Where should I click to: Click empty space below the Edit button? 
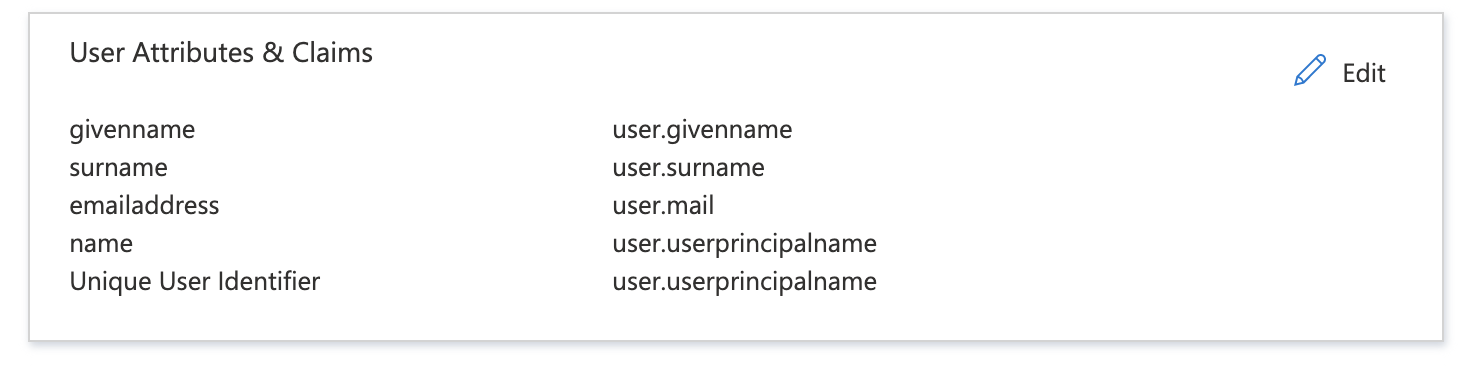tap(1340, 200)
